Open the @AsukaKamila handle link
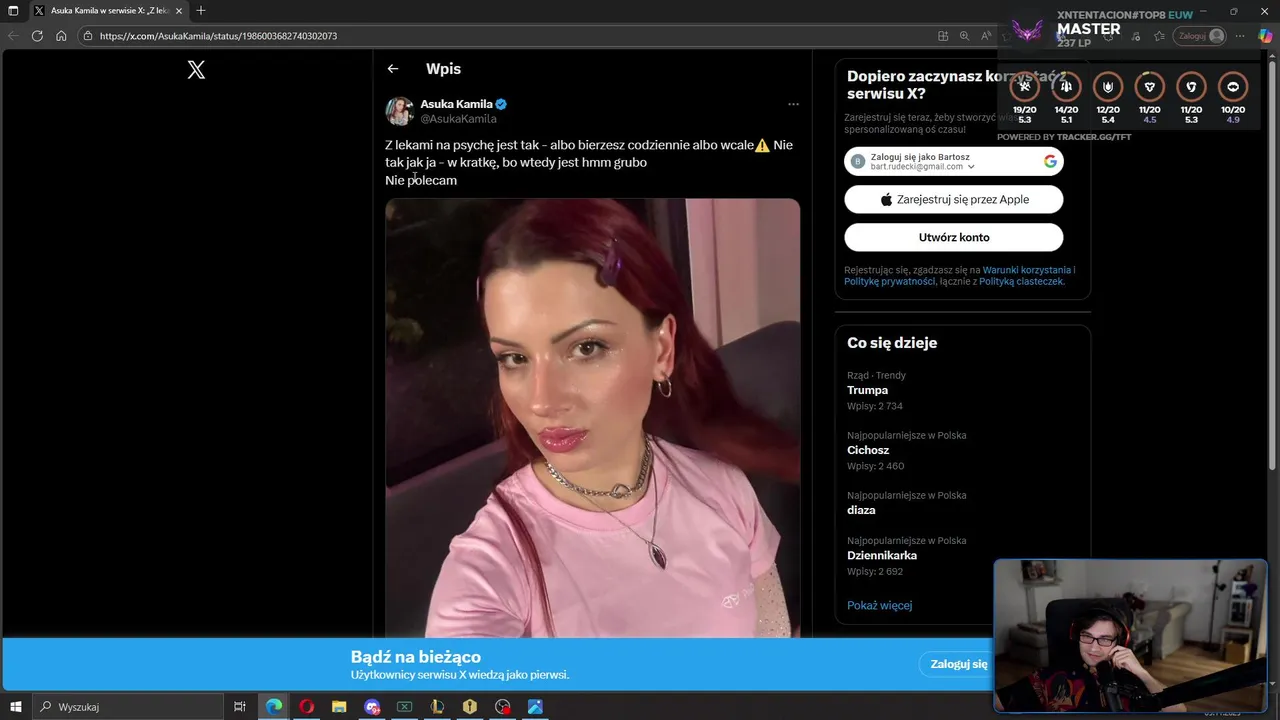 (458, 119)
